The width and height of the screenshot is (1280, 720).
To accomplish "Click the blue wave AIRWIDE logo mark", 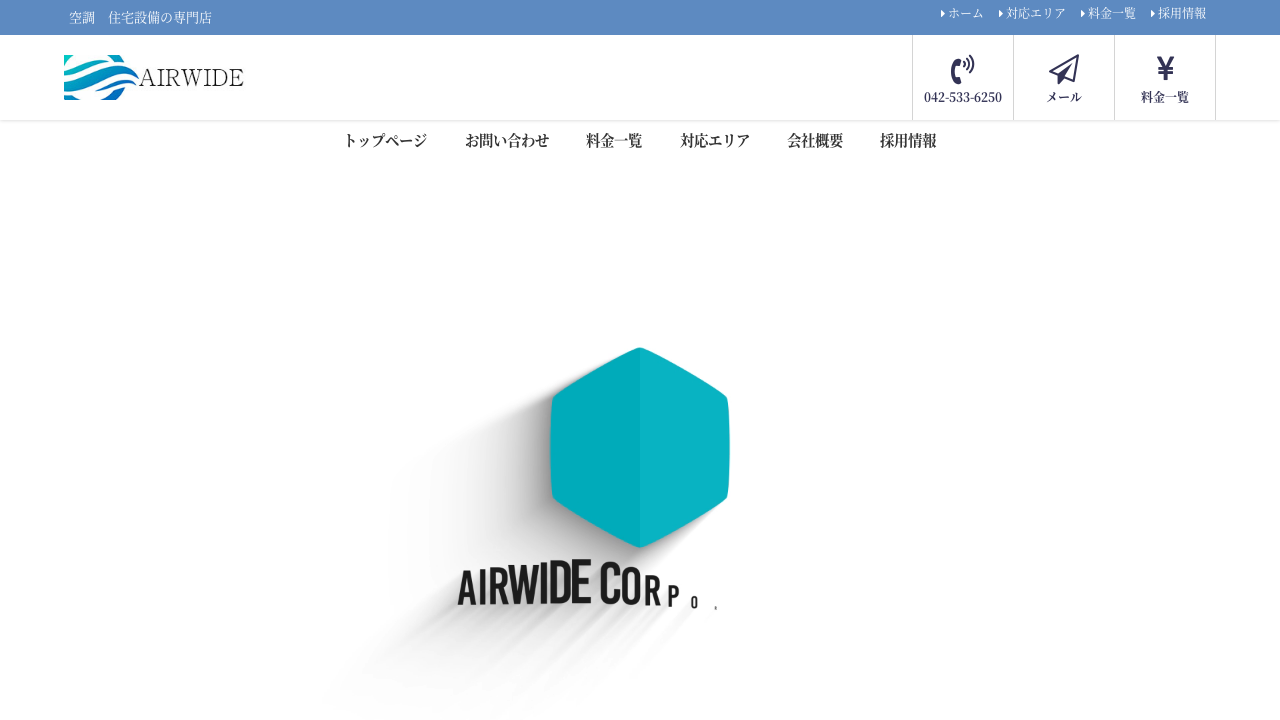I will [x=100, y=77].
